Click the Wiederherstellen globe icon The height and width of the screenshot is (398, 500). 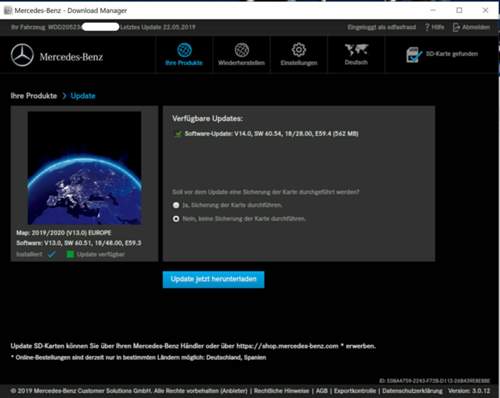[x=242, y=50]
